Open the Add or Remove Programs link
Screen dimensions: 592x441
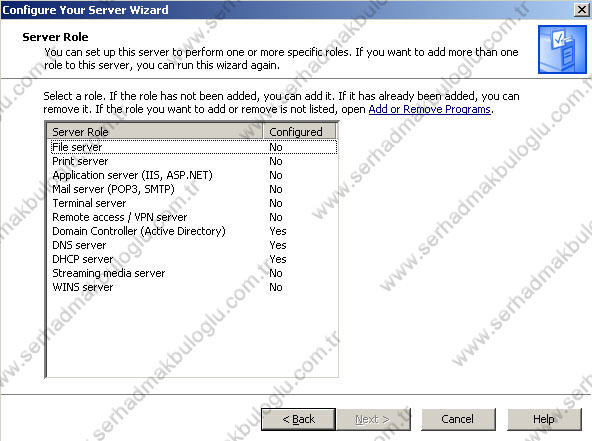click(429, 109)
